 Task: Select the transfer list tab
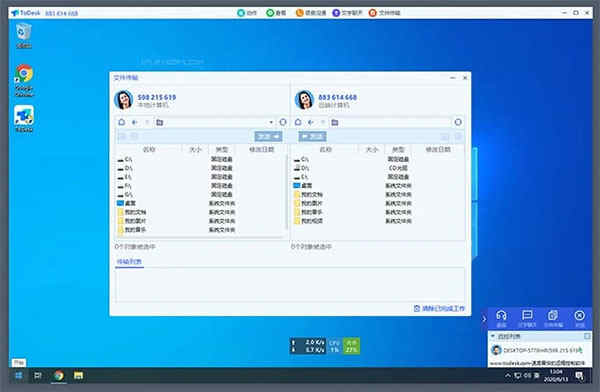pos(129,262)
